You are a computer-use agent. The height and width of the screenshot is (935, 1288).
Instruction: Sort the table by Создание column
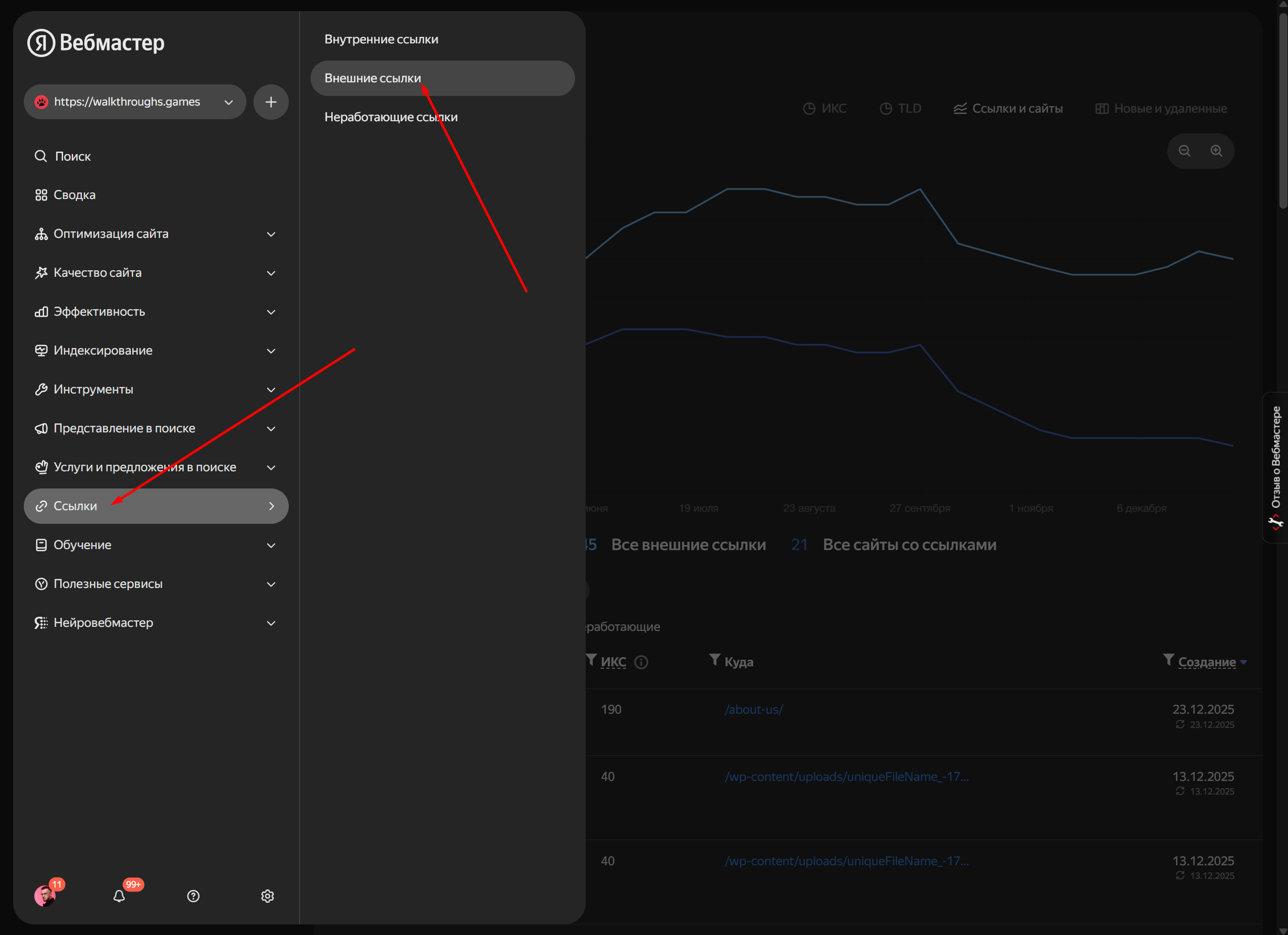coord(1206,662)
